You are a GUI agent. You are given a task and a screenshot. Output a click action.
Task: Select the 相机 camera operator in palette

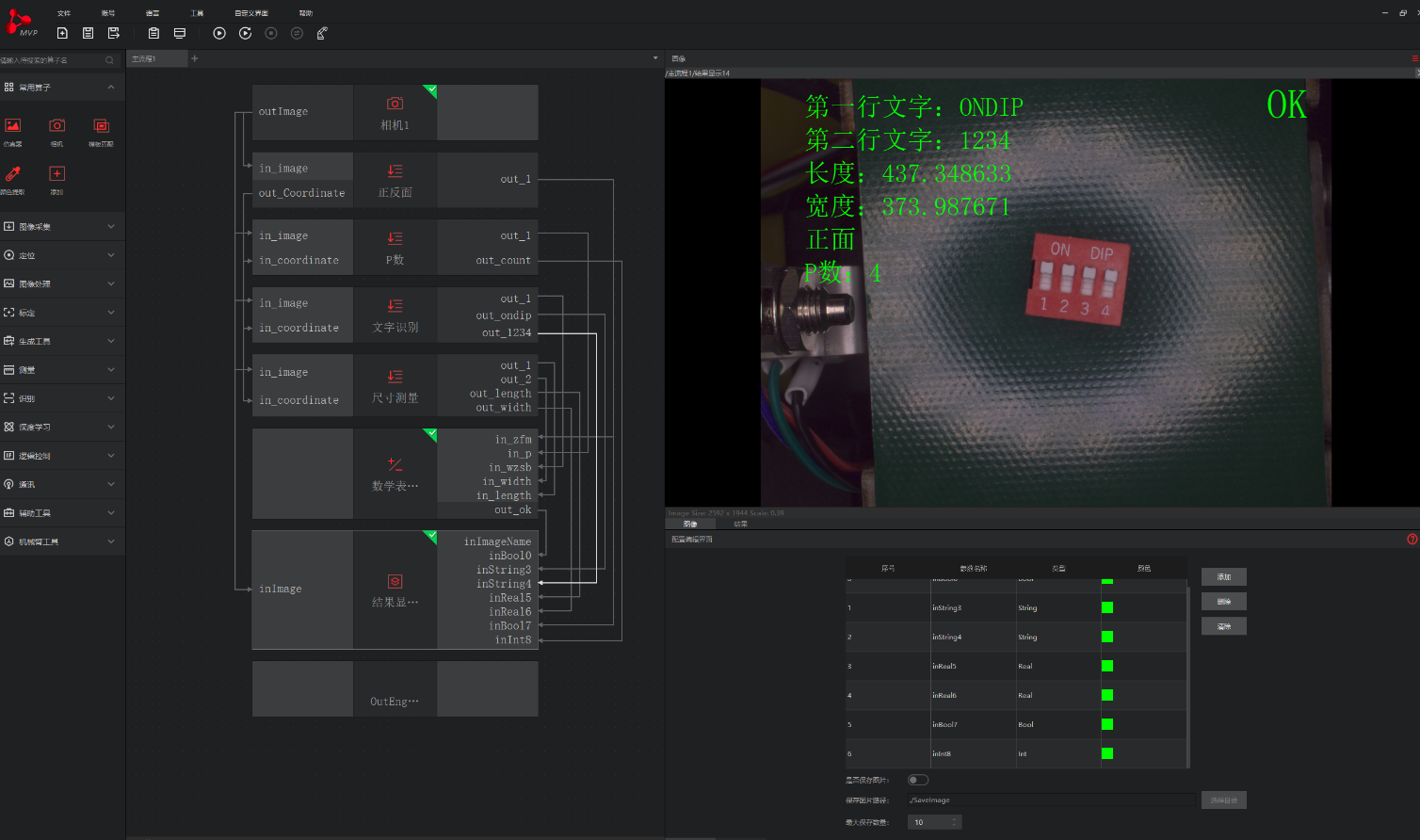click(56, 126)
